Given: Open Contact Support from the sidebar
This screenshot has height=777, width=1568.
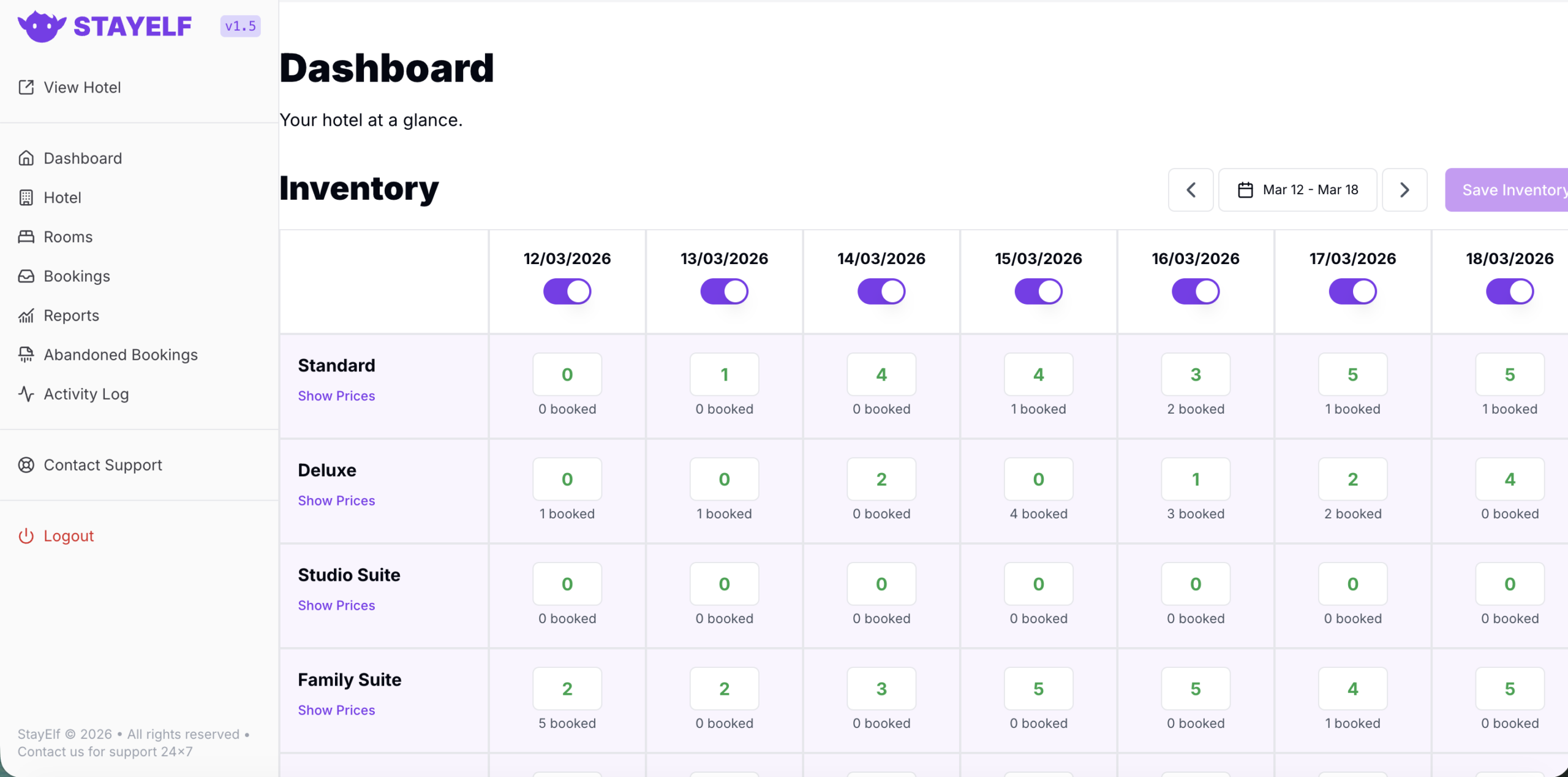Looking at the screenshot, I should pos(103,465).
